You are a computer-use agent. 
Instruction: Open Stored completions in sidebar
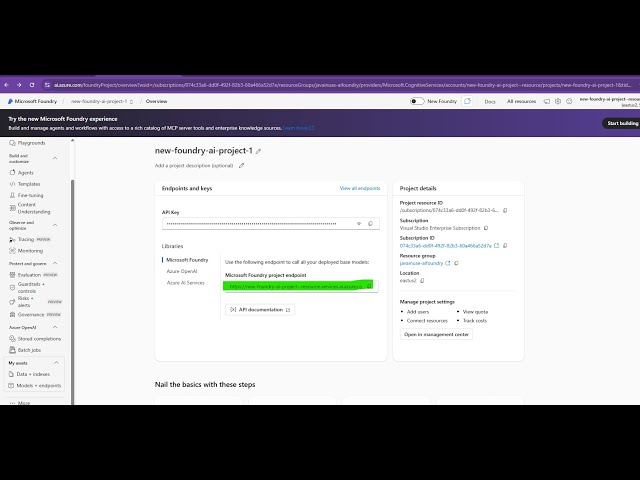(x=35, y=339)
